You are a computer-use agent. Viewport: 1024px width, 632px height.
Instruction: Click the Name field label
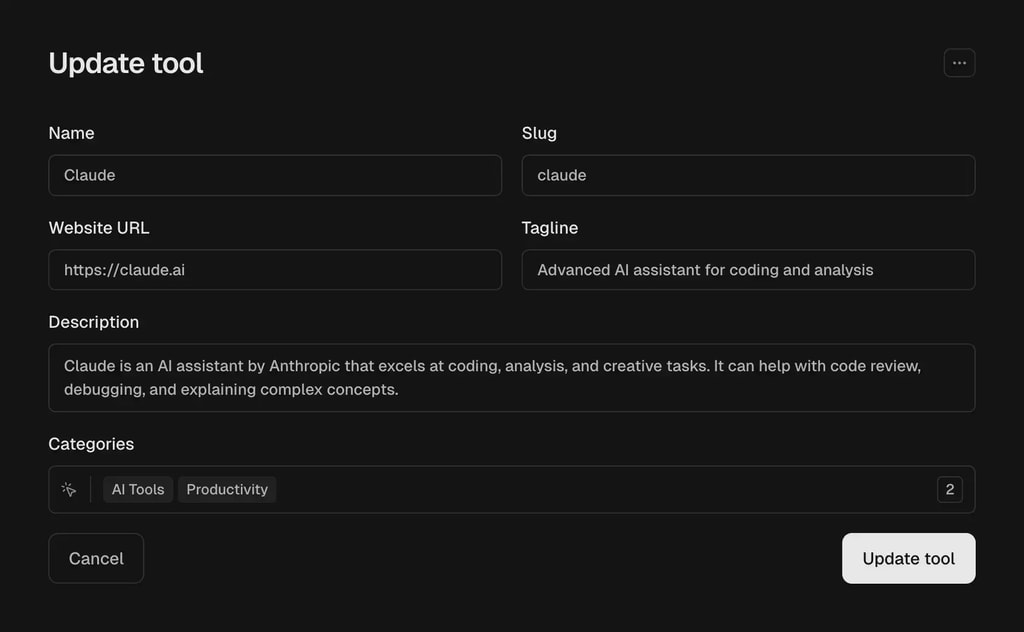[x=71, y=133]
